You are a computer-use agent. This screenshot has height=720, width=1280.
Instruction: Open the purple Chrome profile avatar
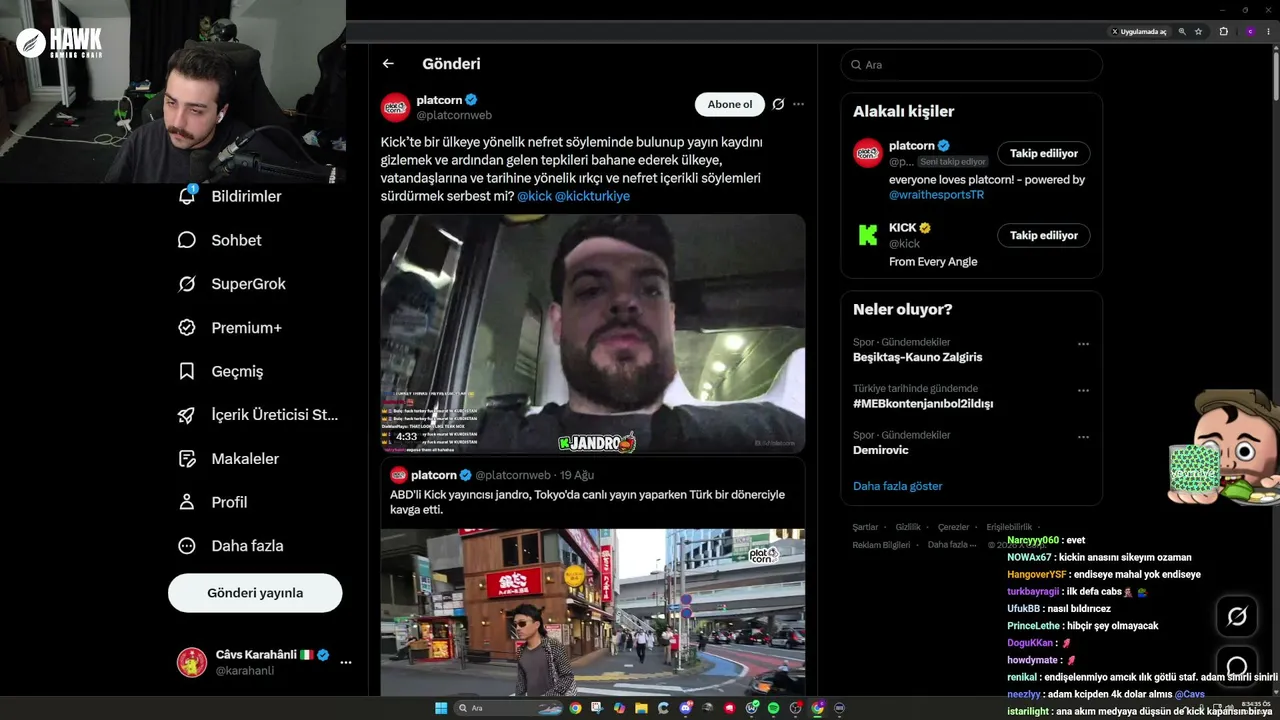(1250, 32)
